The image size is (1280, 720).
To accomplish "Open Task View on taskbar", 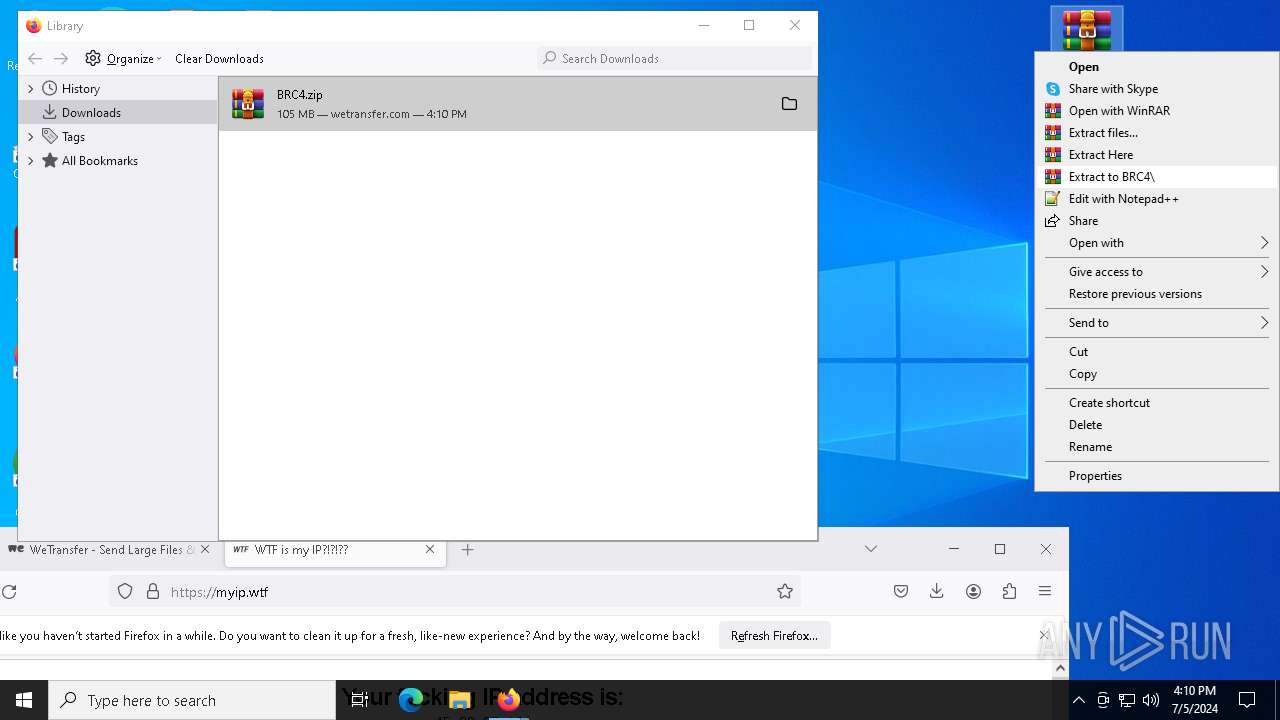I will point(360,700).
